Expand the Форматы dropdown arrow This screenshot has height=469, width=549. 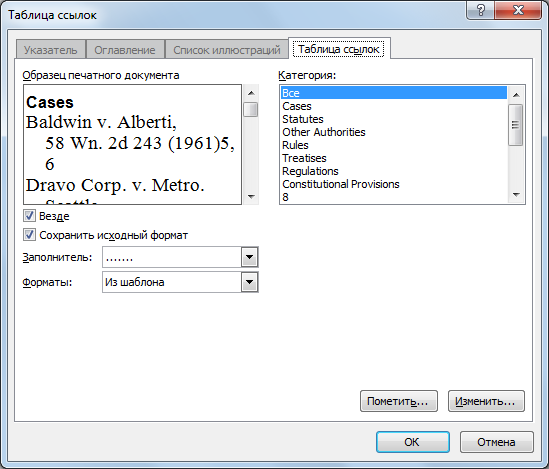[x=249, y=282]
